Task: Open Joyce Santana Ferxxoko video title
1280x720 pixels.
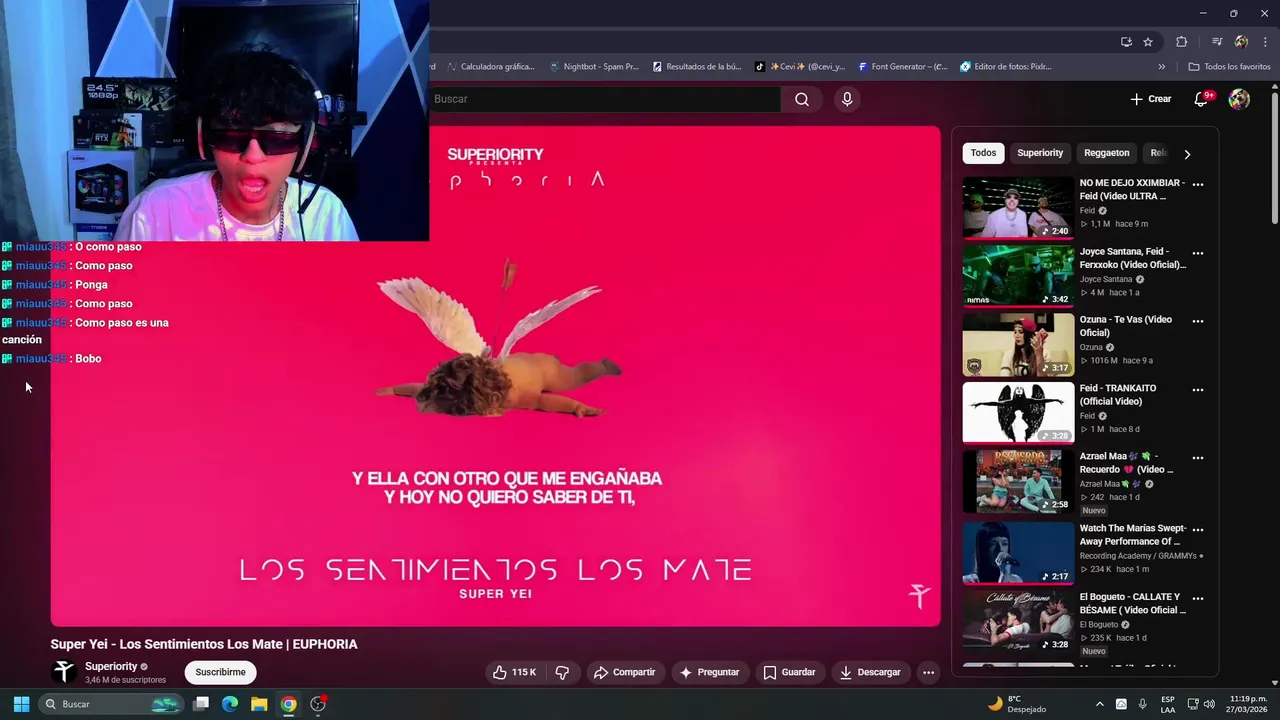Action: [x=1132, y=258]
